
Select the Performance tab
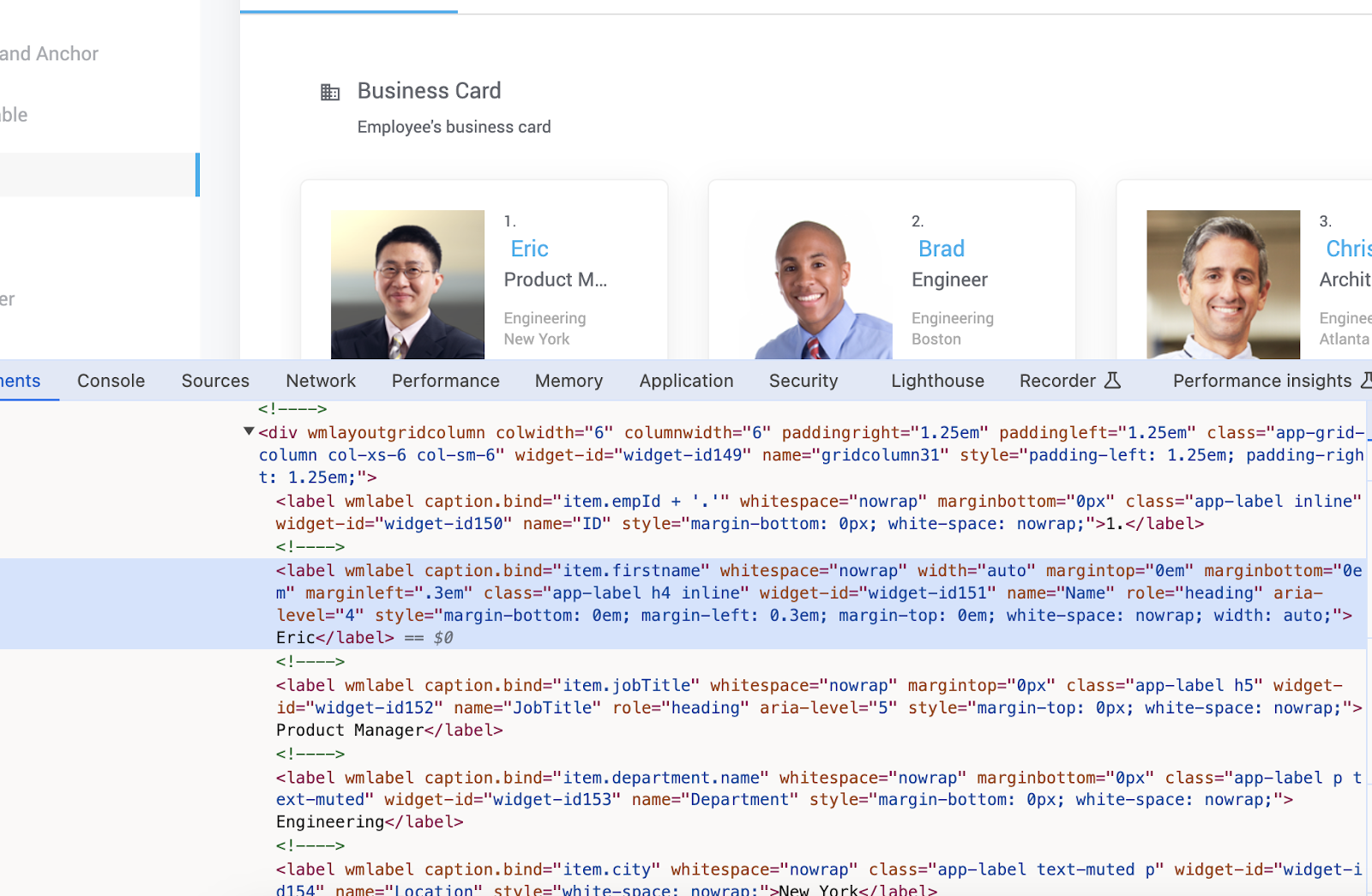point(445,381)
